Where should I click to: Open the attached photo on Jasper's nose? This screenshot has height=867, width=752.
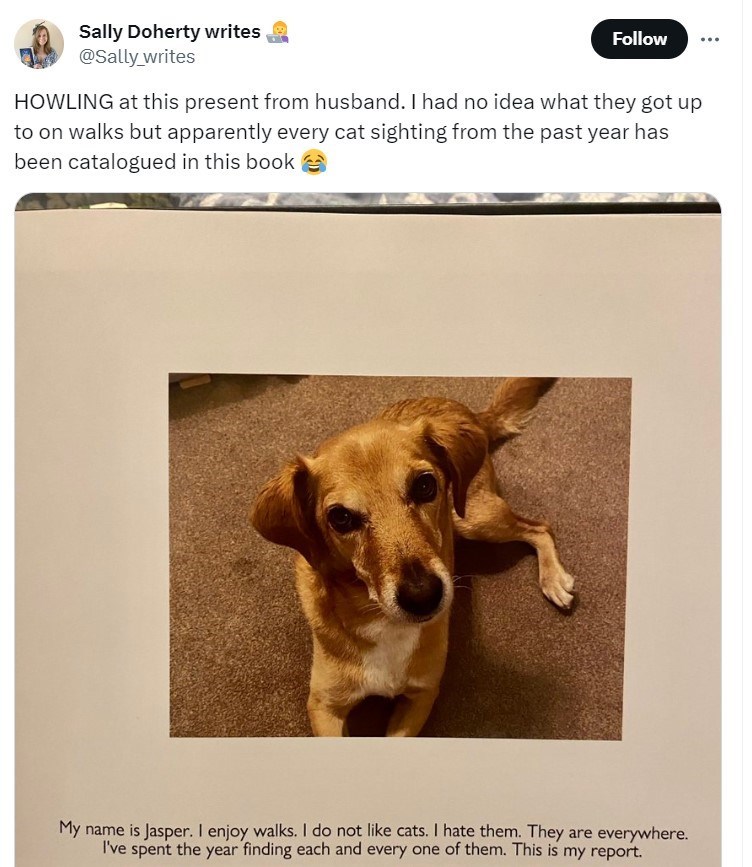[x=419, y=593]
